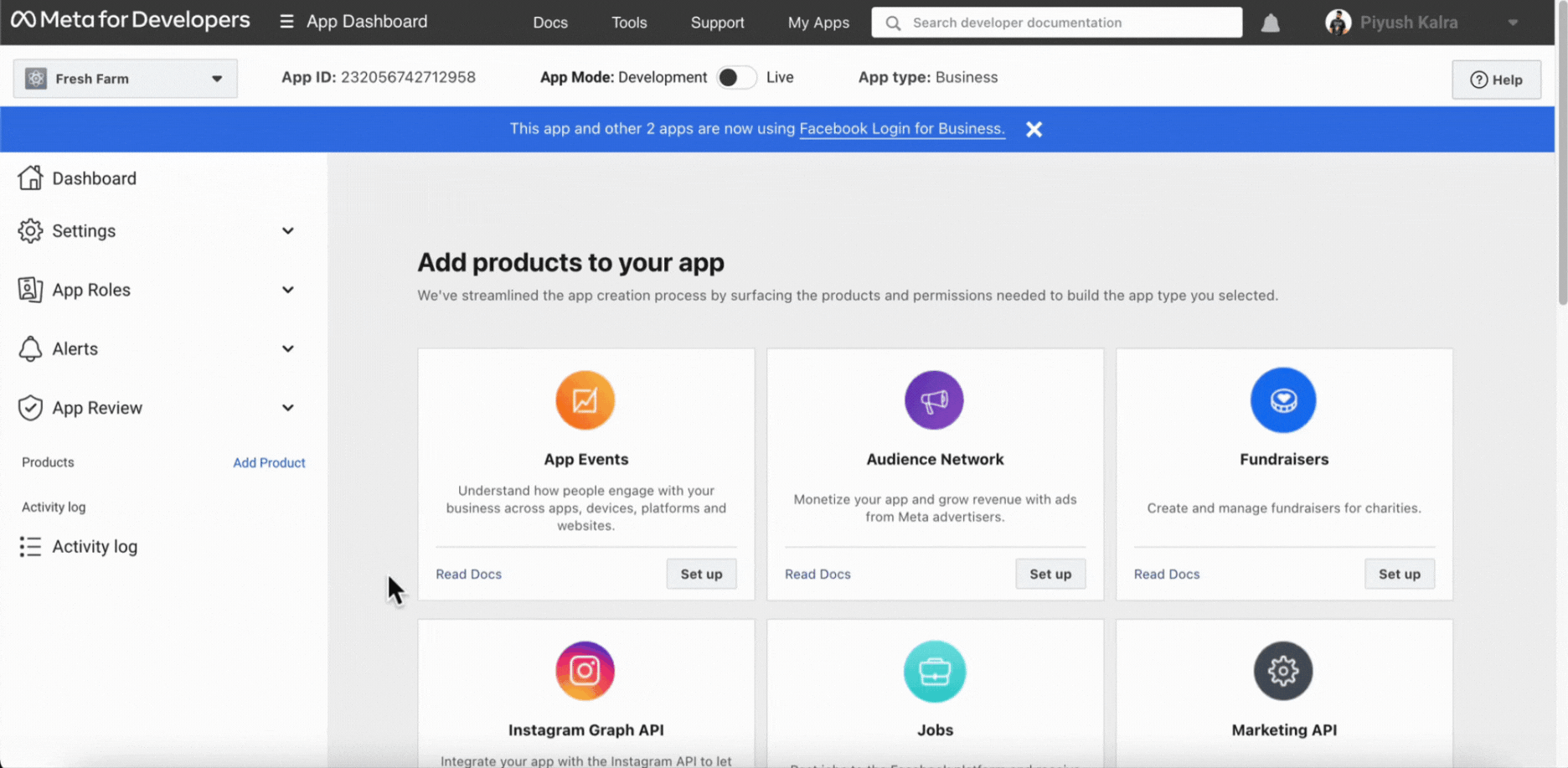This screenshot has height=768, width=1568.
Task: Open the Docs menu
Action: (x=550, y=23)
